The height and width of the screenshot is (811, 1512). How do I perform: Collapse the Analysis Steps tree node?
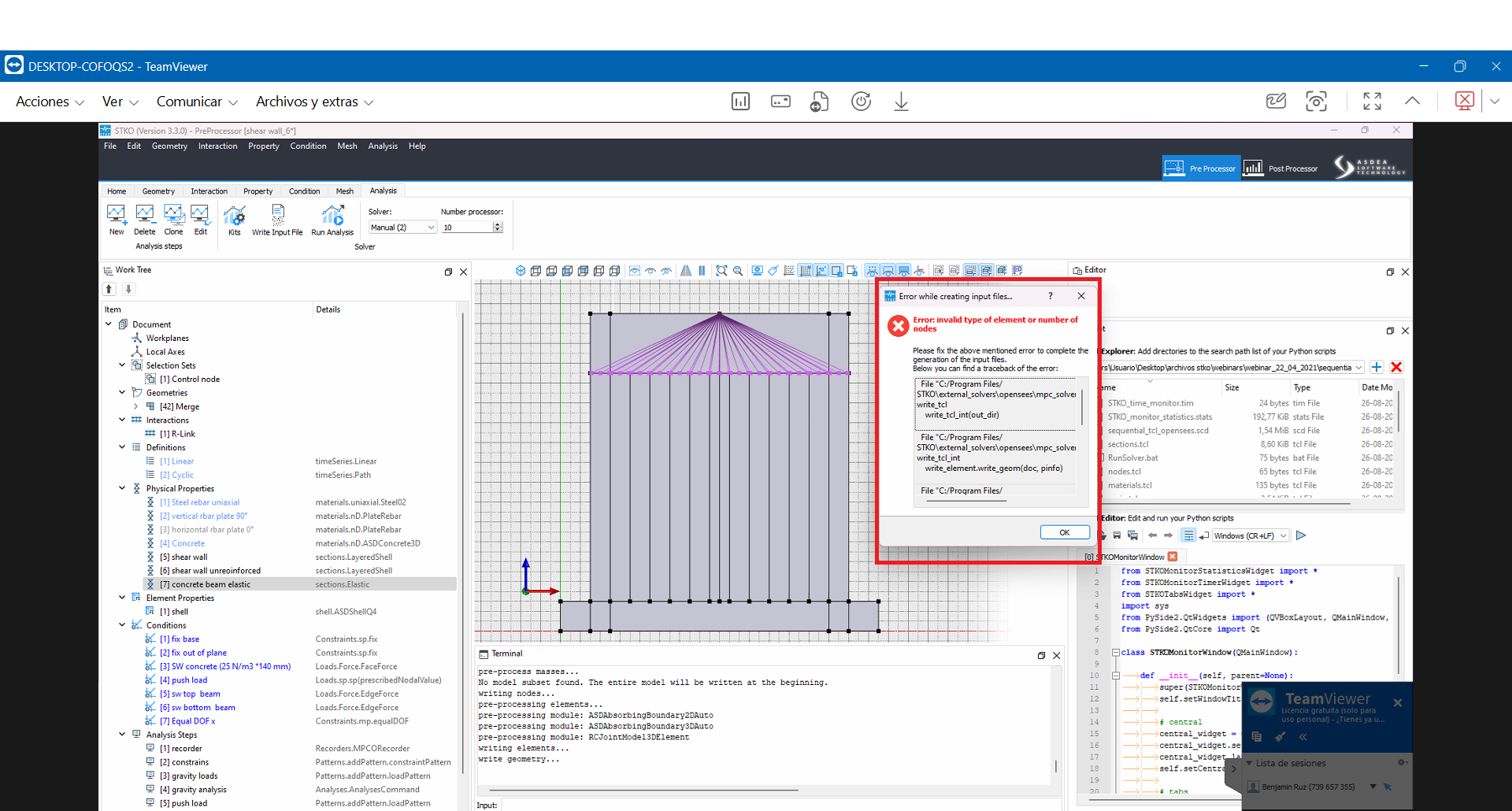pos(122,735)
